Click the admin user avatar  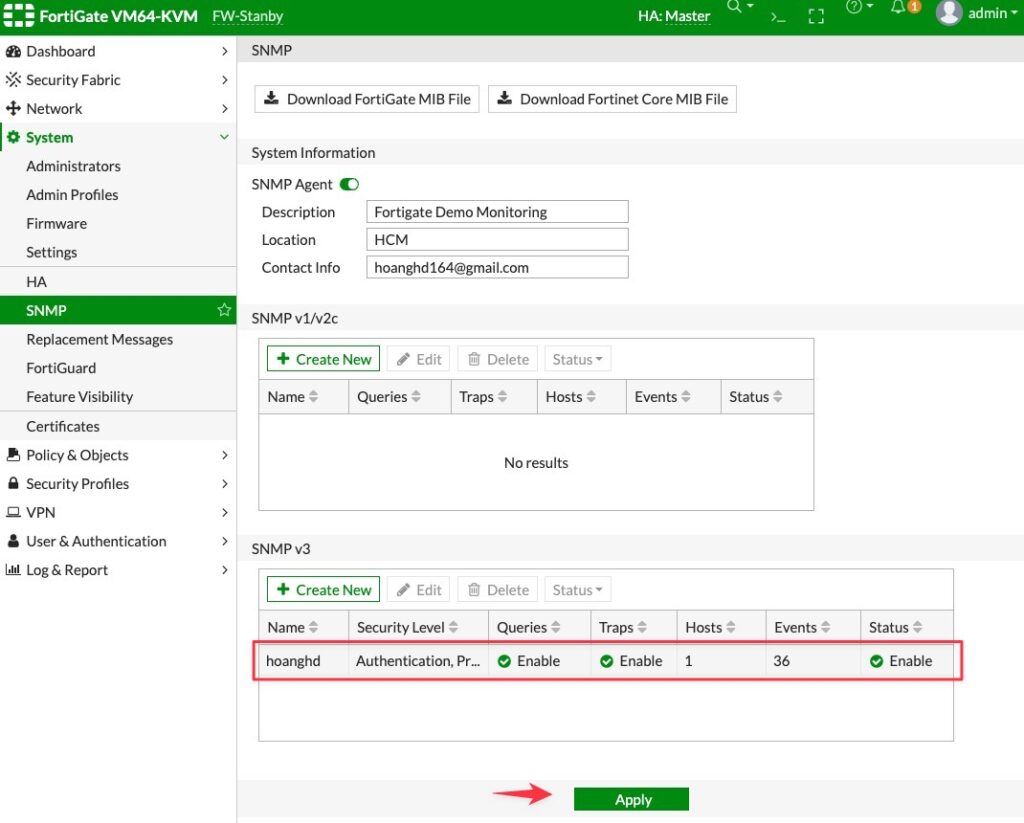pyautogui.click(x=949, y=12)
